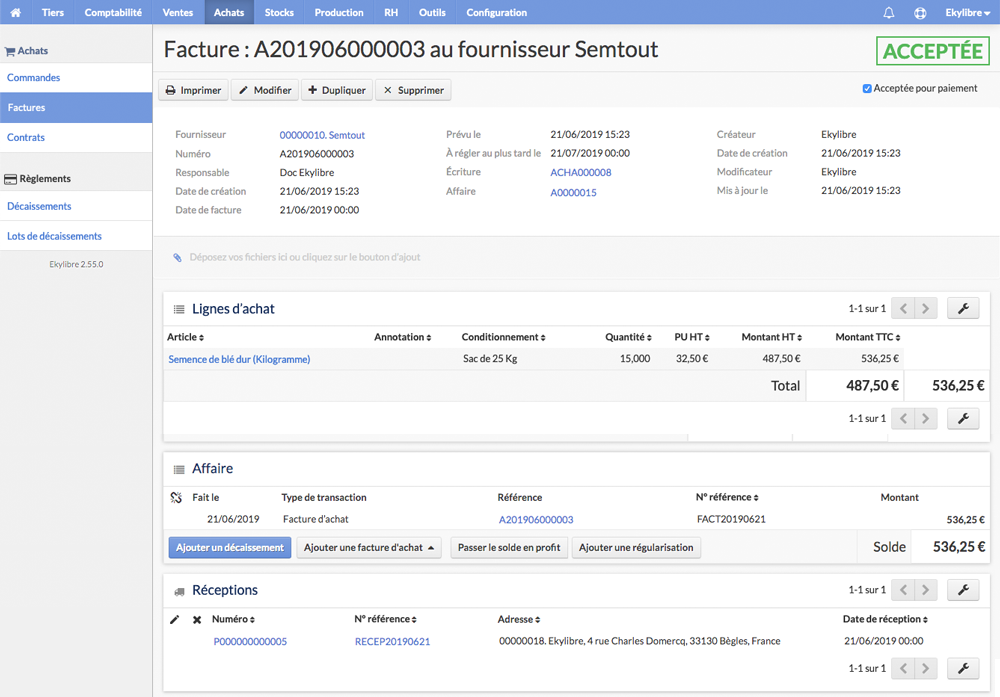Image resolution: width=1000 pixels, height=697 pixels.
Task: Open the Comptabilité menu
Action: [113, 12]
